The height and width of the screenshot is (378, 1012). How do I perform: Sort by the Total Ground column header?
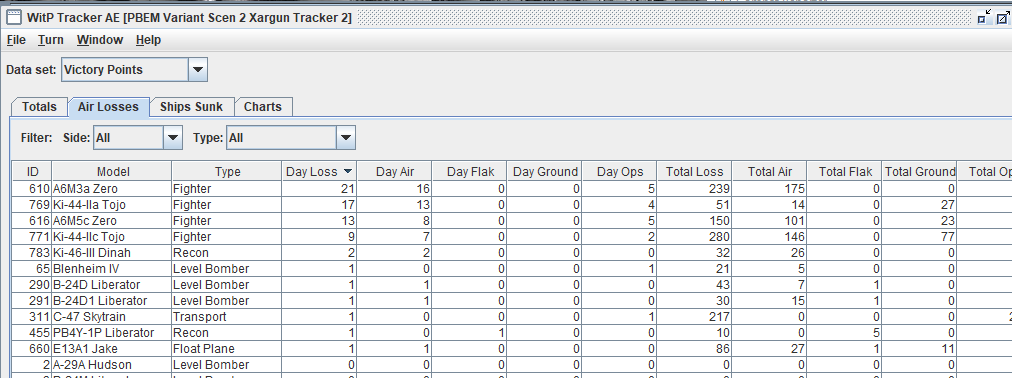point(920,172)
